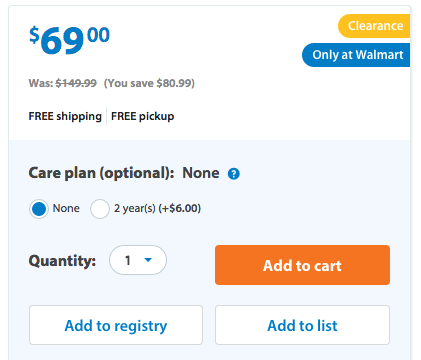This screenshot has height=360, width=421.
Task: Click the care plan help question mark icon
Action: (234, 174)
